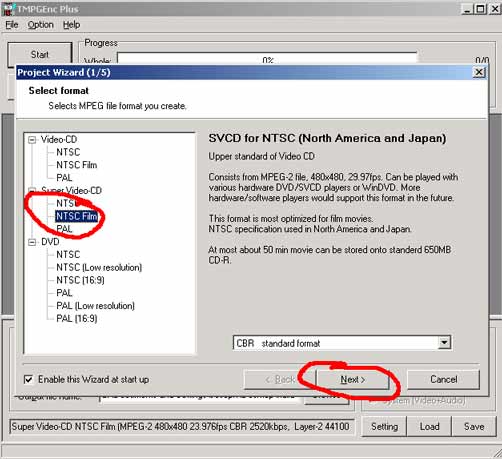Open the Option menu
The image size is (502, 459).
pos(40,25)
